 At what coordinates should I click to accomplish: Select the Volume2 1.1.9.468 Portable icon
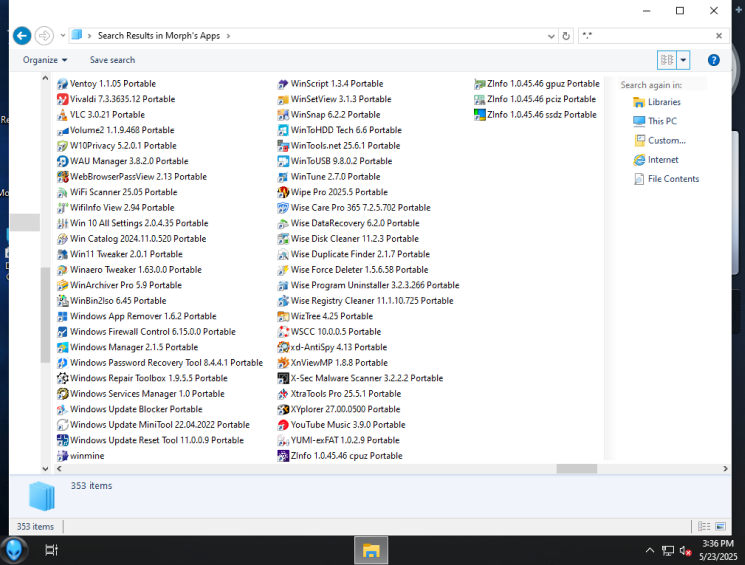coord(62,130)
